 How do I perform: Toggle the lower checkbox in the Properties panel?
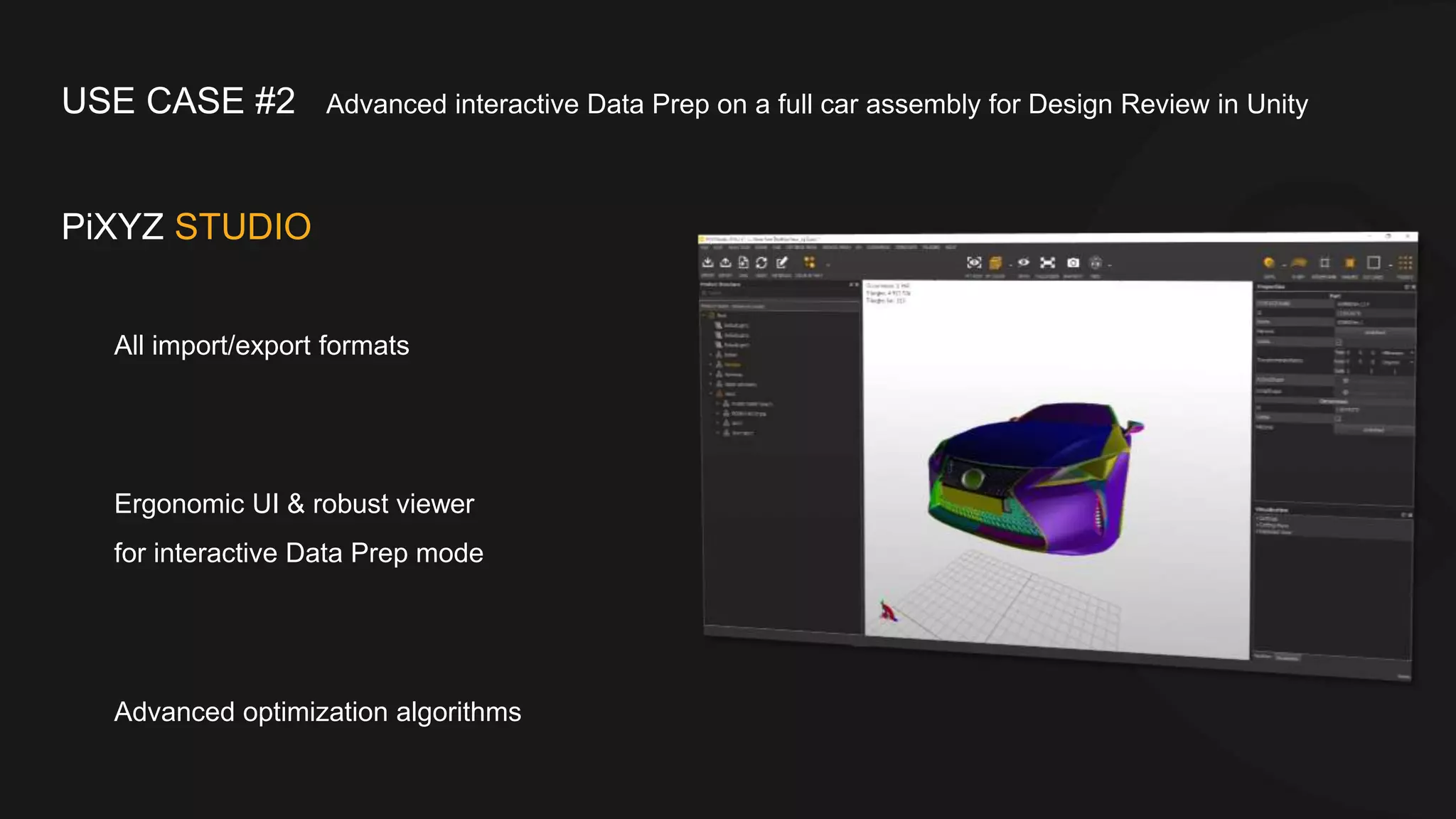pyautogui.click(x=1338, y=419)
